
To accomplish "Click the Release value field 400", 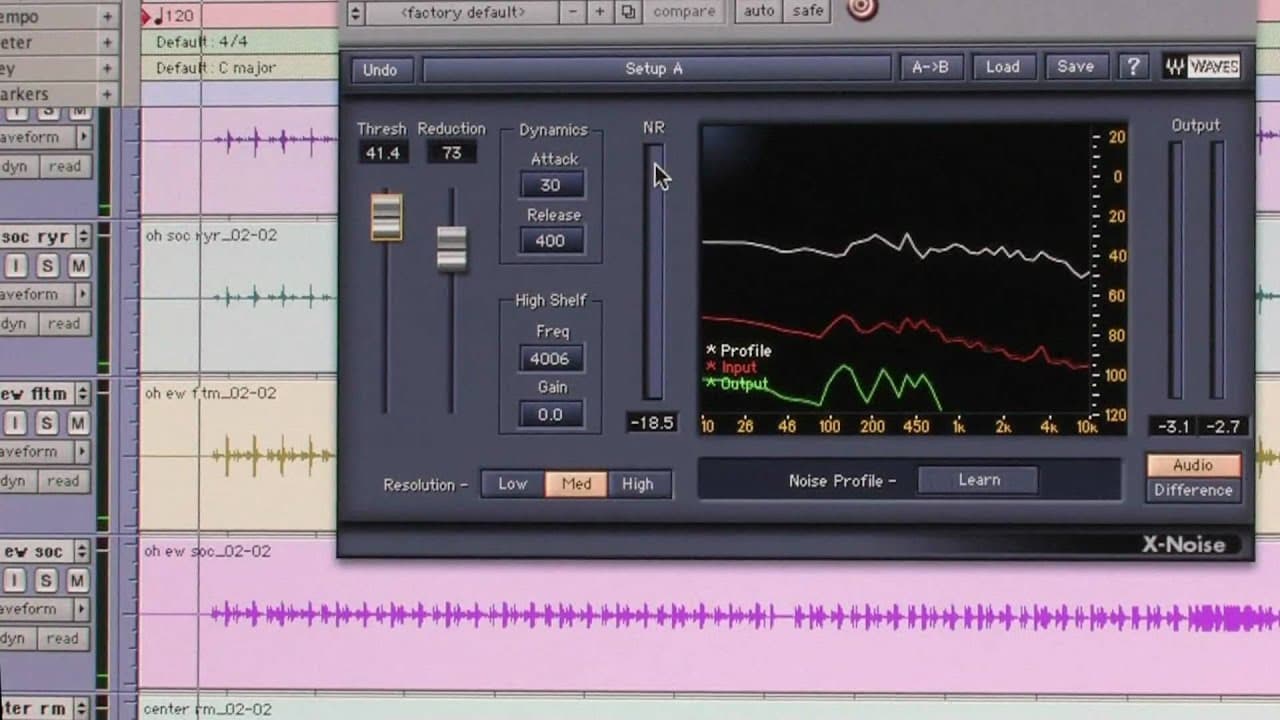I will (550, 241).
